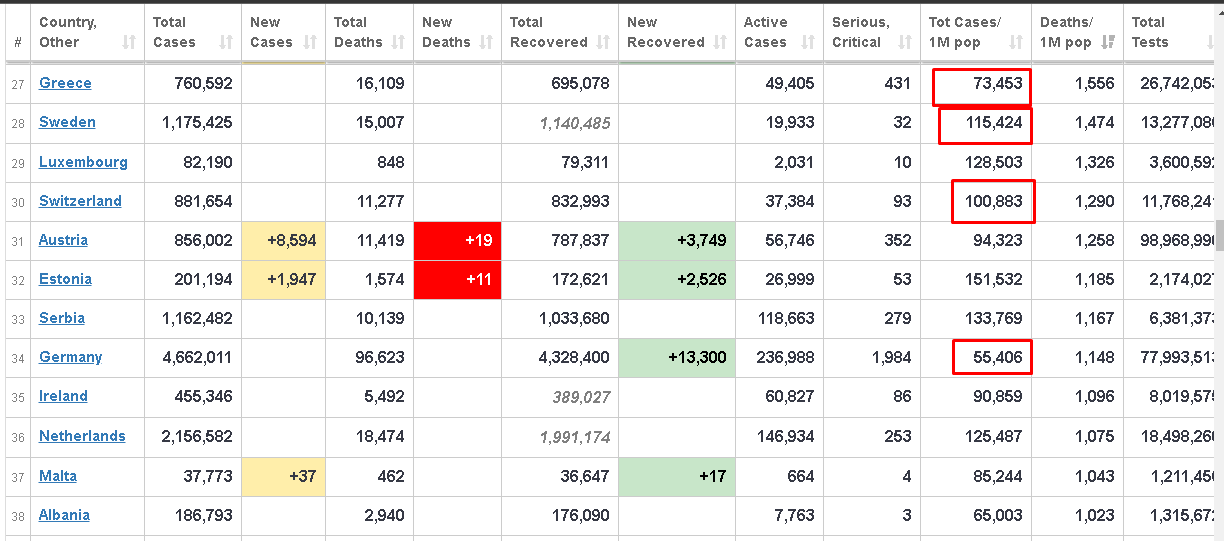Viewport: 1224px width, 541px height.
Task: Open the Serbia country link
Action: (62, 318)
